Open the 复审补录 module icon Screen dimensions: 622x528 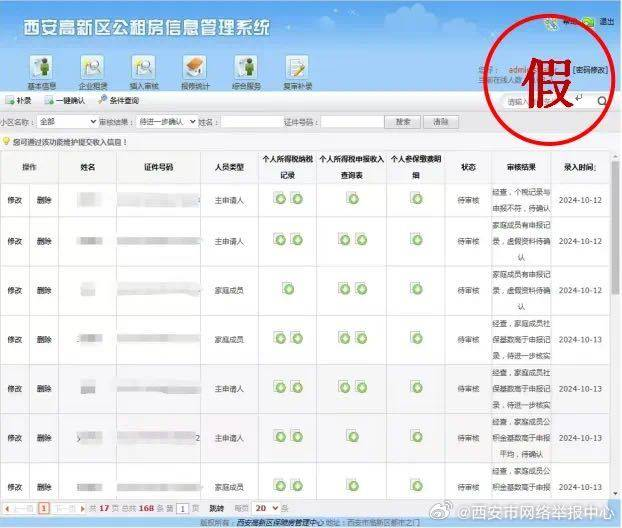(x=297, y=69)
